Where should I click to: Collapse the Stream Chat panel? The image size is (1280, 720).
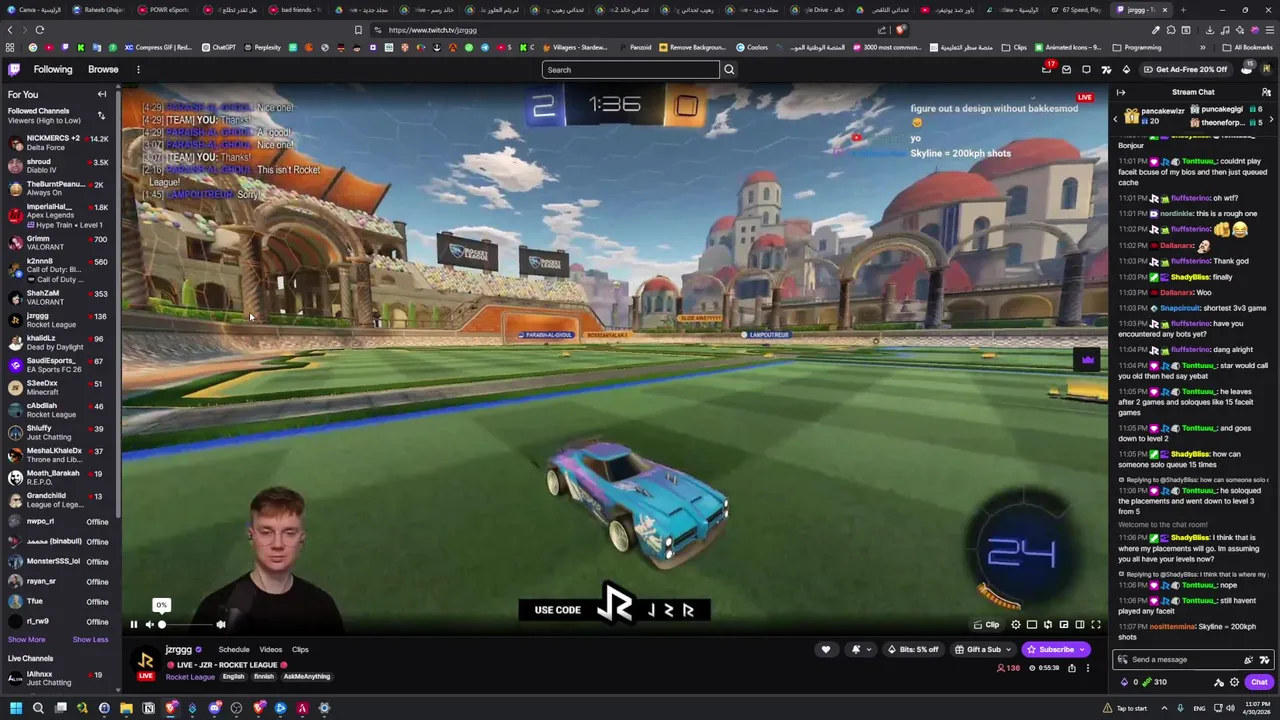(x=1121, y=92)
